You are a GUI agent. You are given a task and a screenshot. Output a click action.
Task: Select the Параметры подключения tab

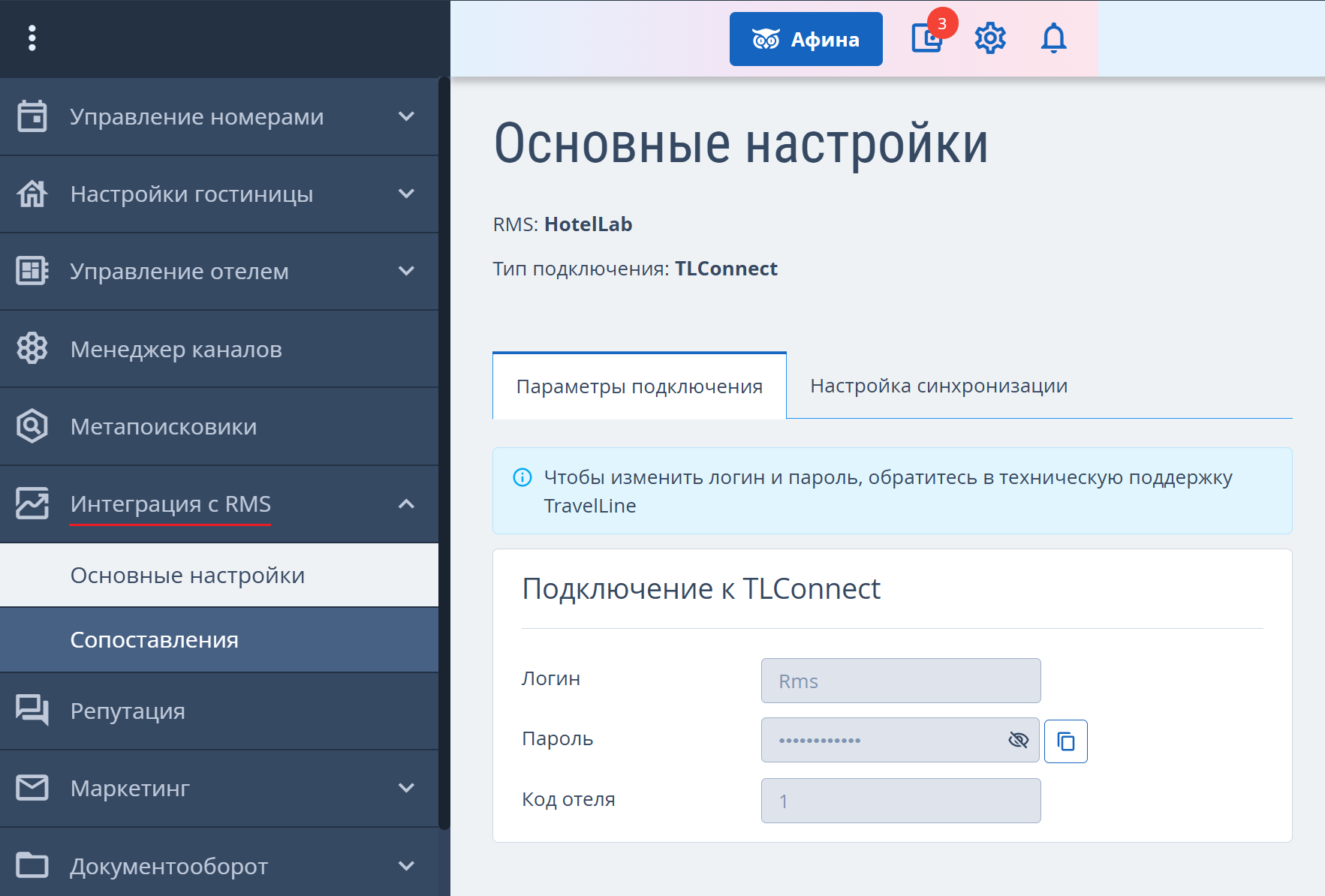click(640, 386)
